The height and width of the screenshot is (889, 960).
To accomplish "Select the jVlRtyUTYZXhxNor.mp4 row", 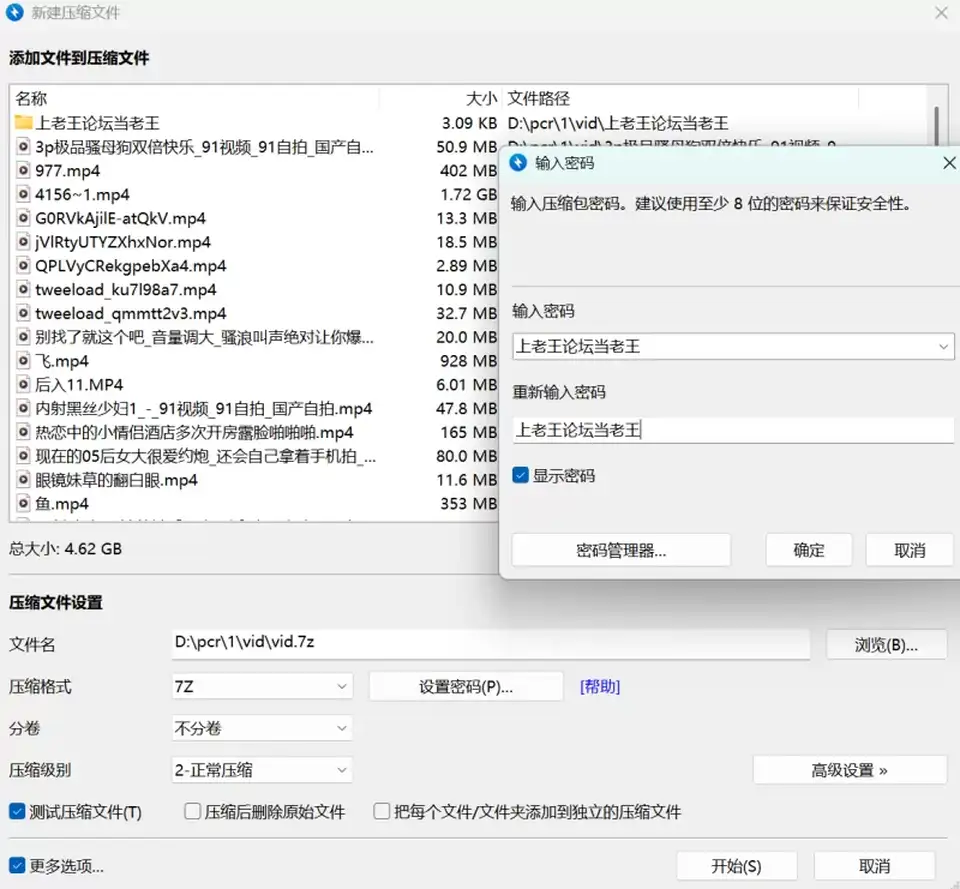I will pyautogui.click(x=255, y=242).
